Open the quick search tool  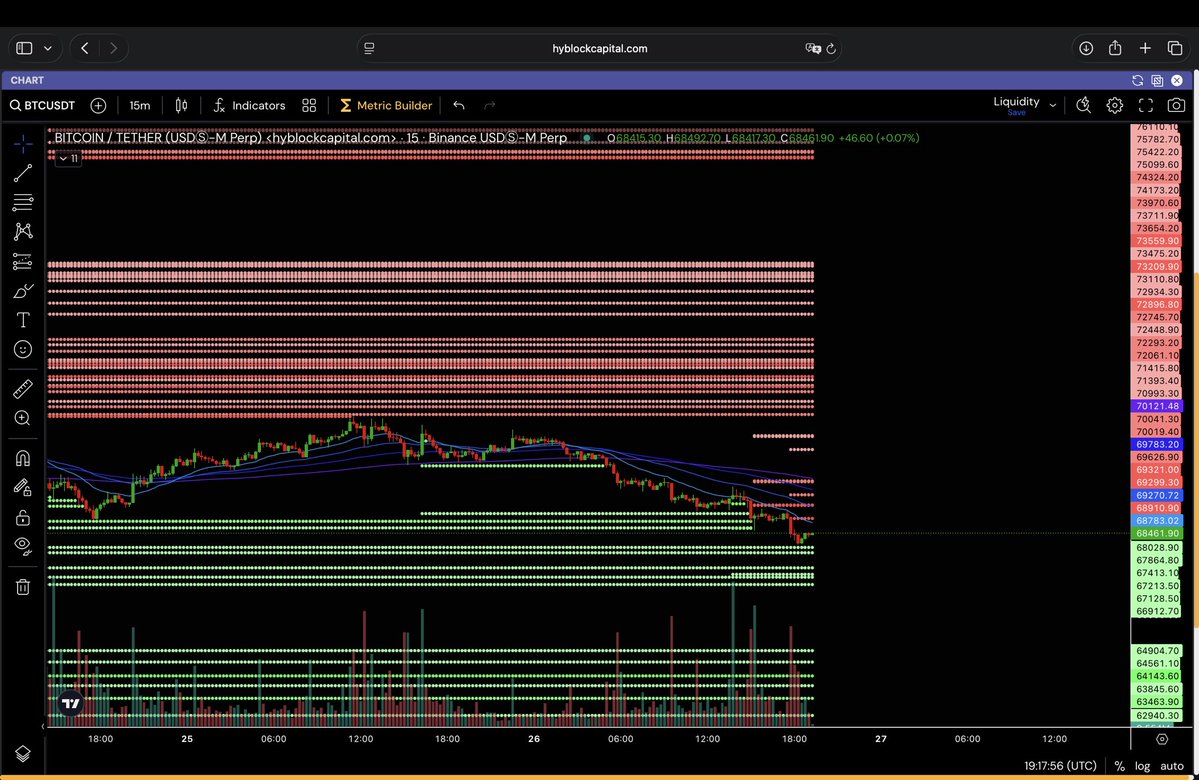coord(1084,106)
